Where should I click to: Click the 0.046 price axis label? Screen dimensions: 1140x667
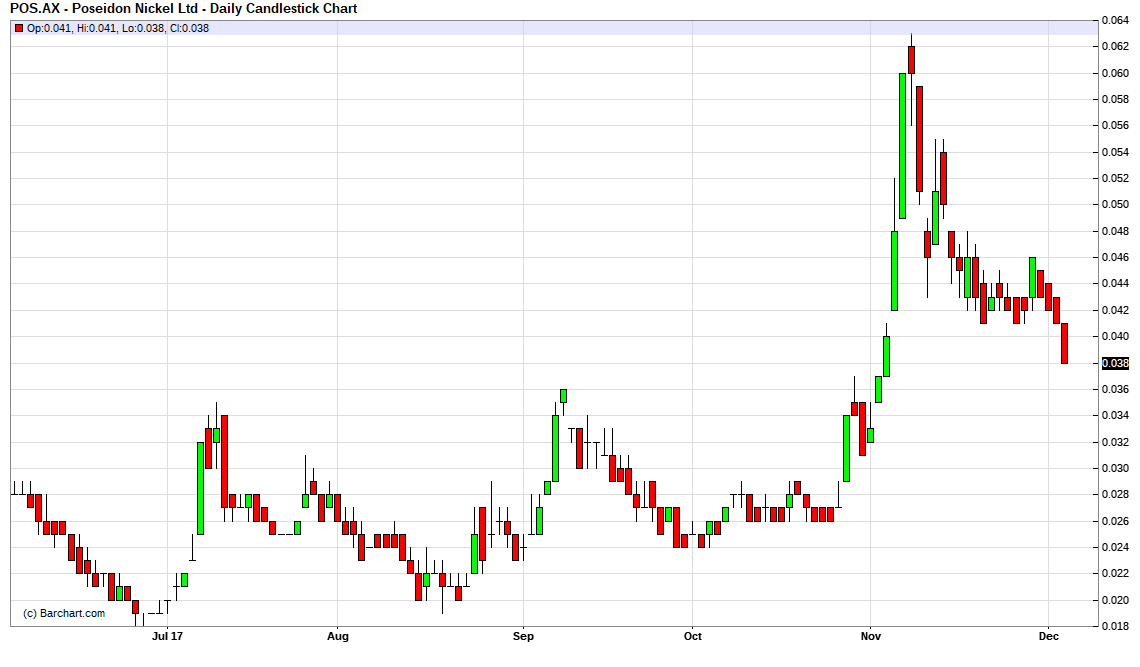pos(1115,257)
